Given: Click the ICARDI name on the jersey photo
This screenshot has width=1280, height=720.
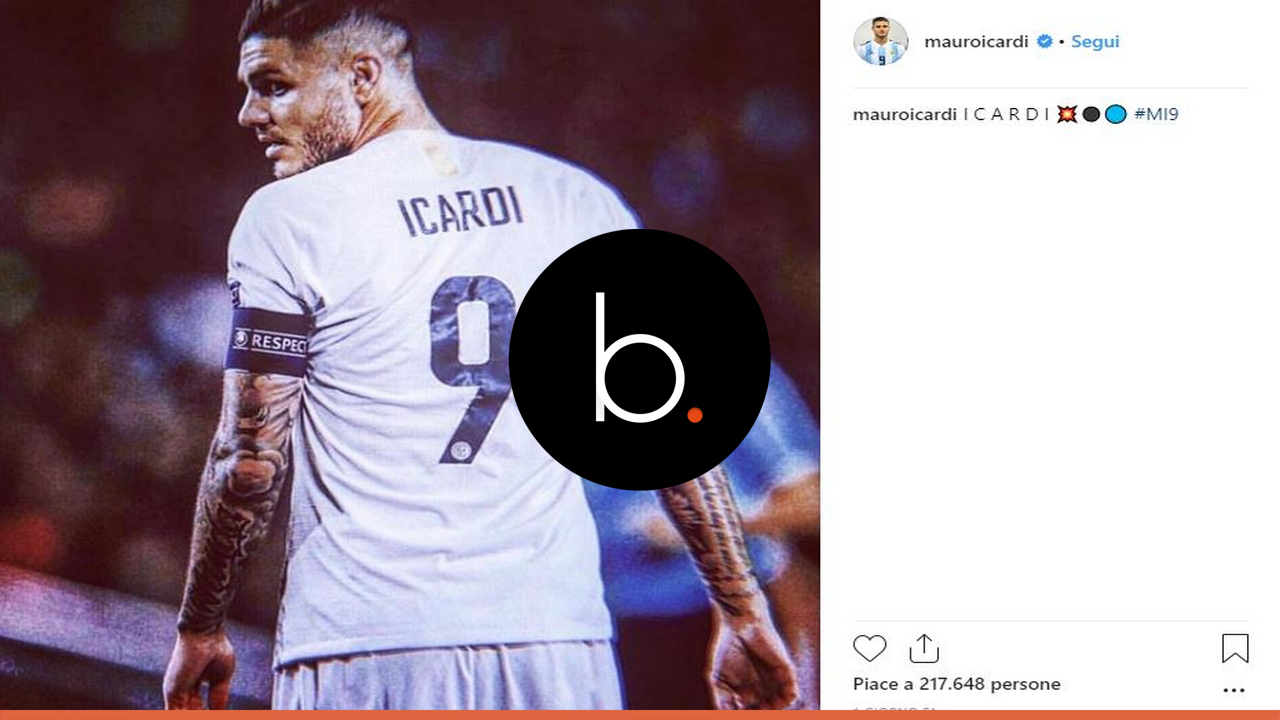Looking at the screenshot, I should coord(461,211).
